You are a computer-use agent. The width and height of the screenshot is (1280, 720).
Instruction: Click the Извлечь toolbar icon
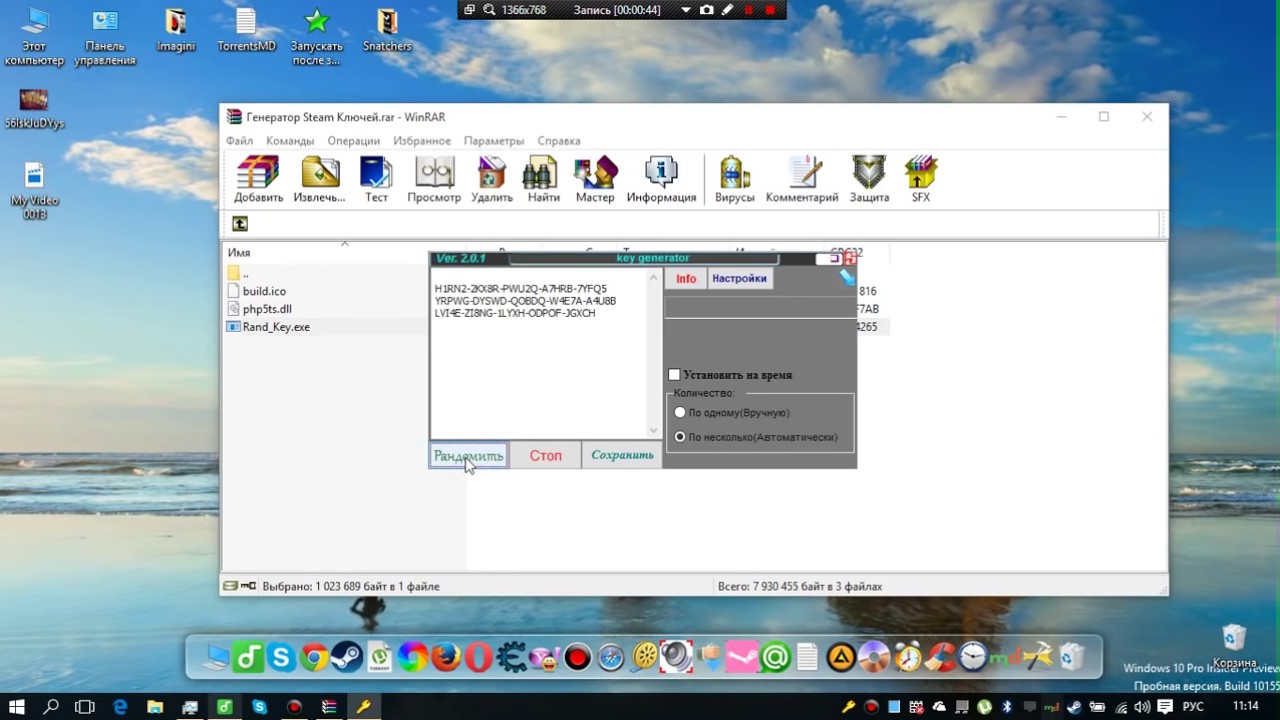tap(320, 180)
